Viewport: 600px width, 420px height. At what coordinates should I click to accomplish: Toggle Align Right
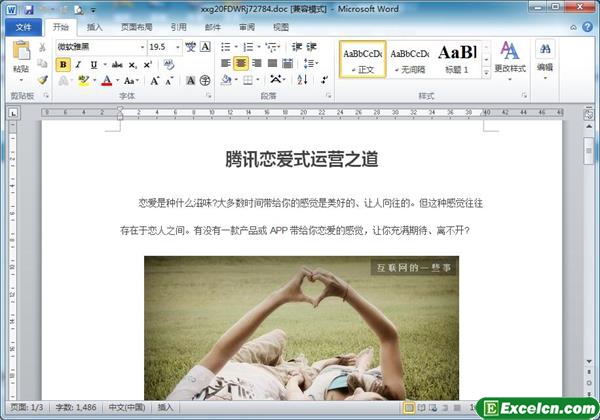point(257,63)
